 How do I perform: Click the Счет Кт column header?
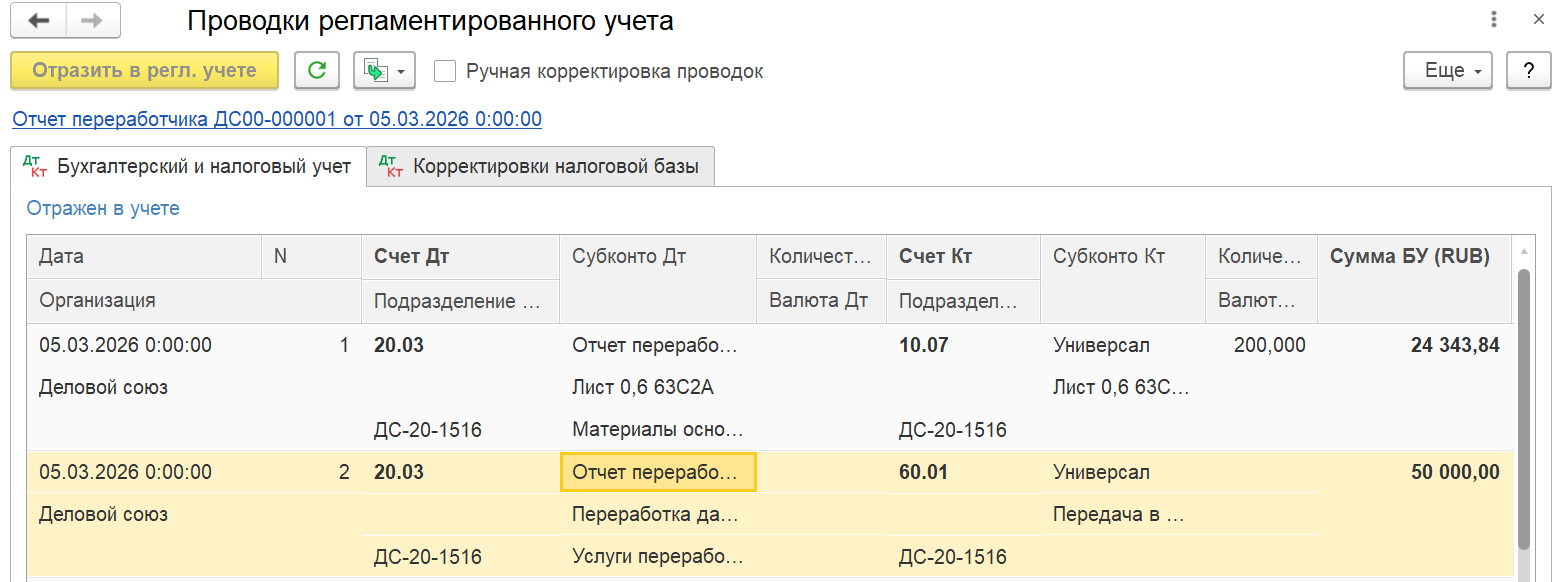click(963, 257)
